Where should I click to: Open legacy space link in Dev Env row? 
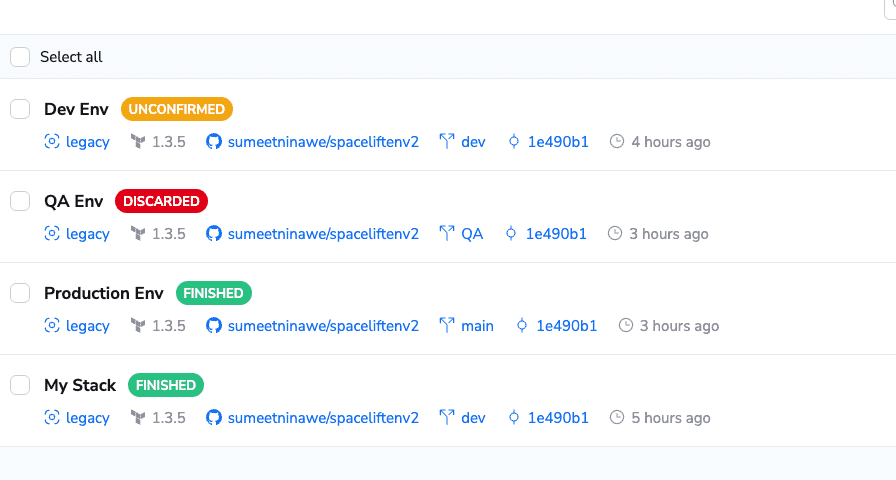pos(87,142)
